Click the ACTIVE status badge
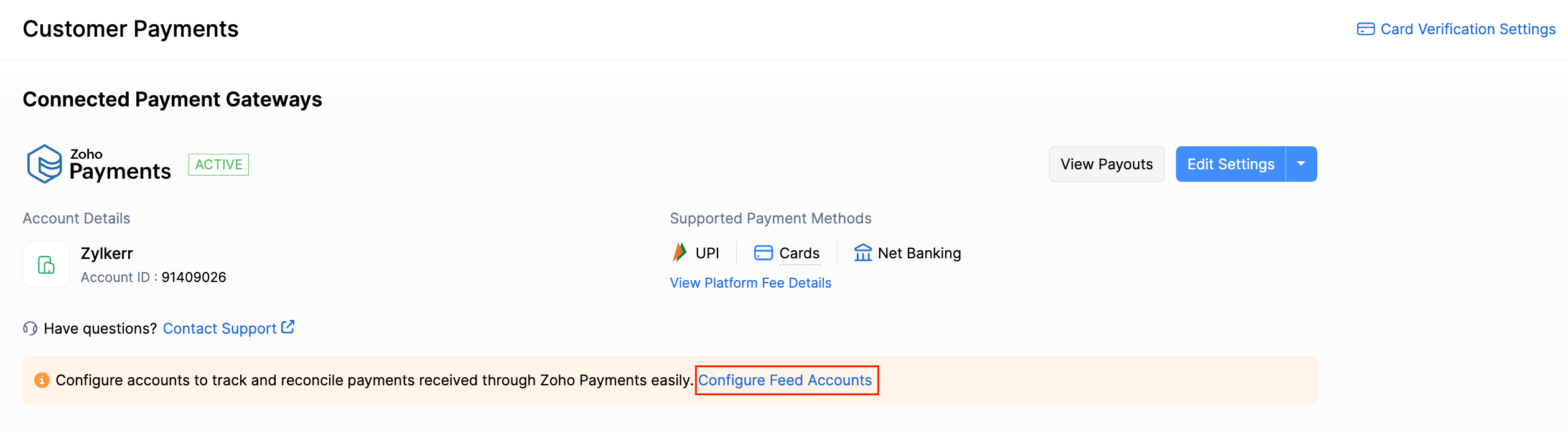 click(x=218, y=164)
